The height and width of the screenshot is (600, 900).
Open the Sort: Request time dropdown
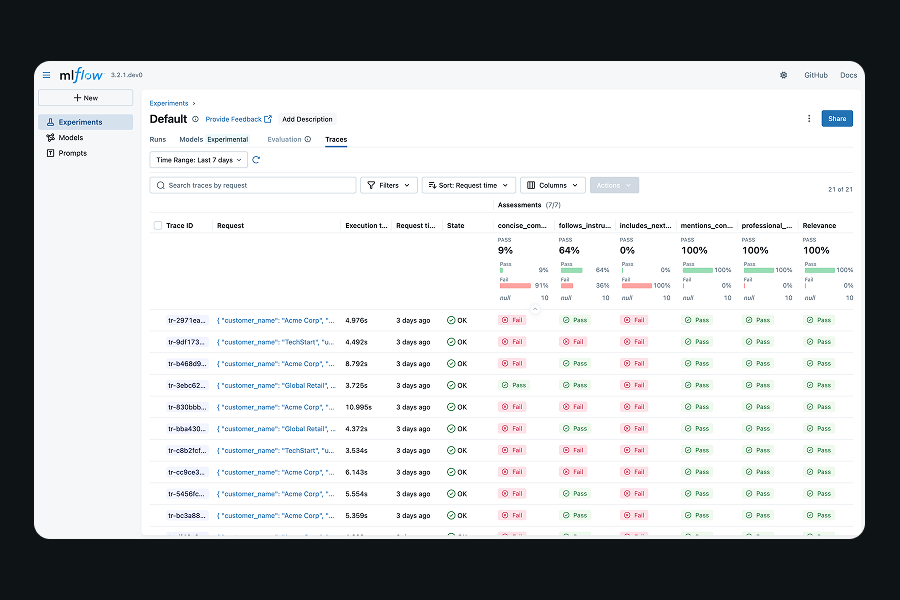pos(466,185)
